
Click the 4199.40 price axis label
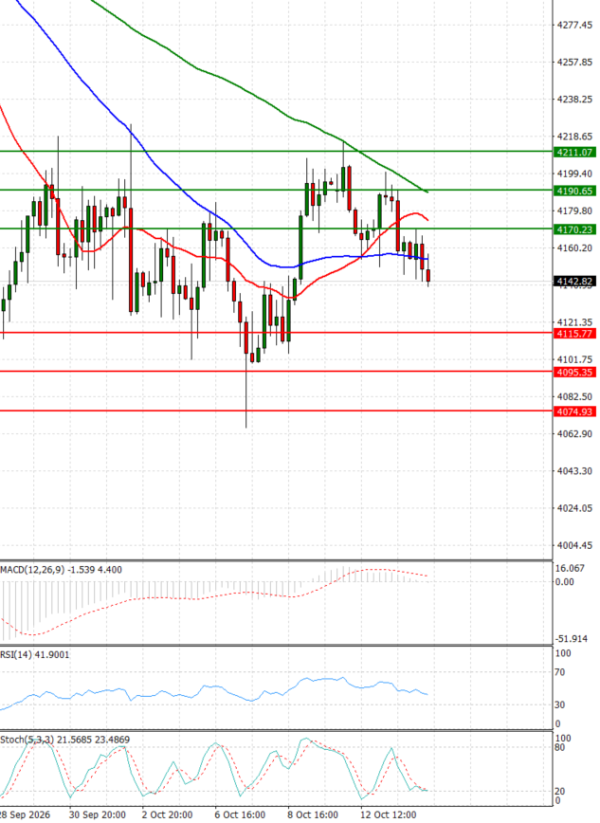(575, 174)
